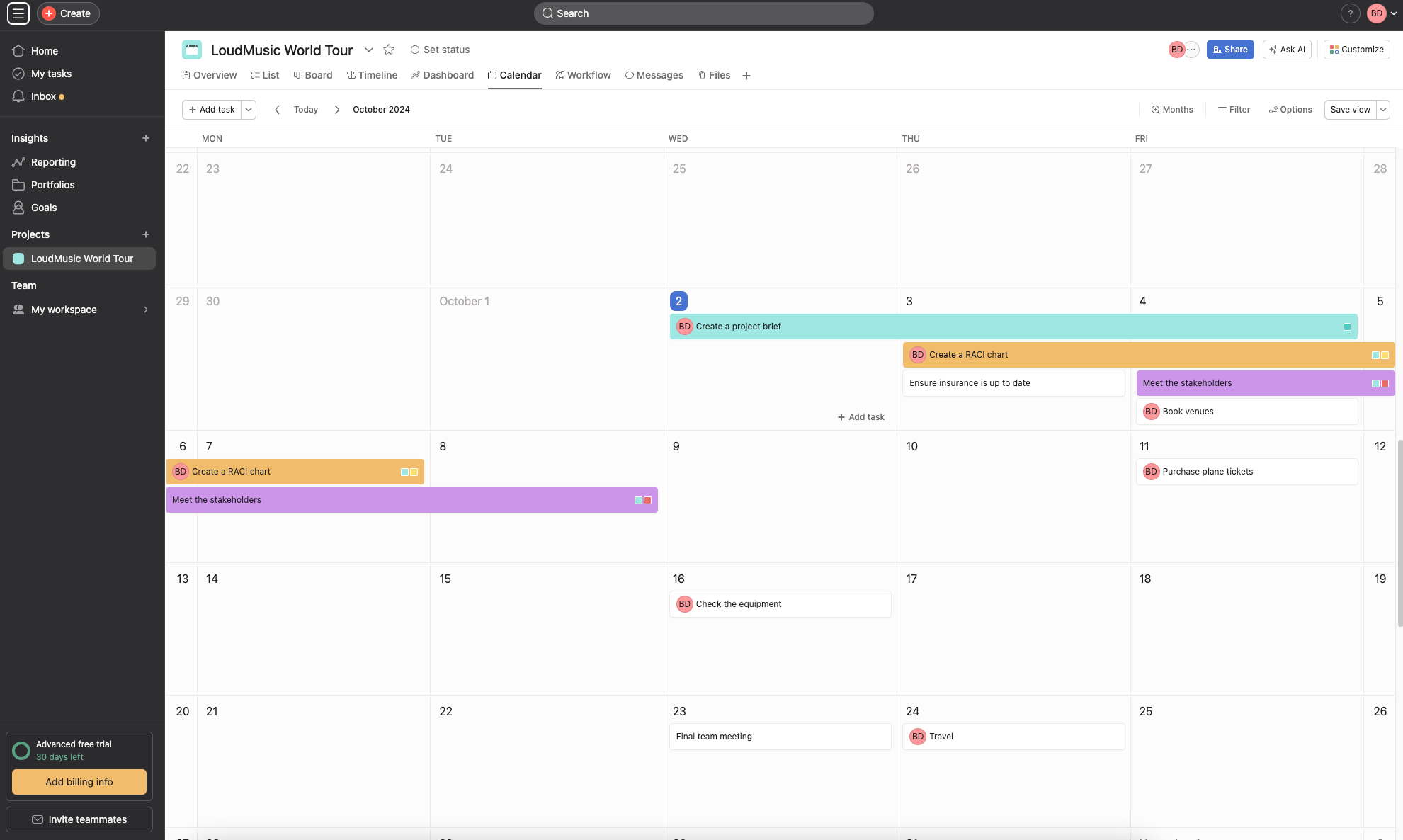
Task: Switch to the Board tab
Action: [313, 75]
